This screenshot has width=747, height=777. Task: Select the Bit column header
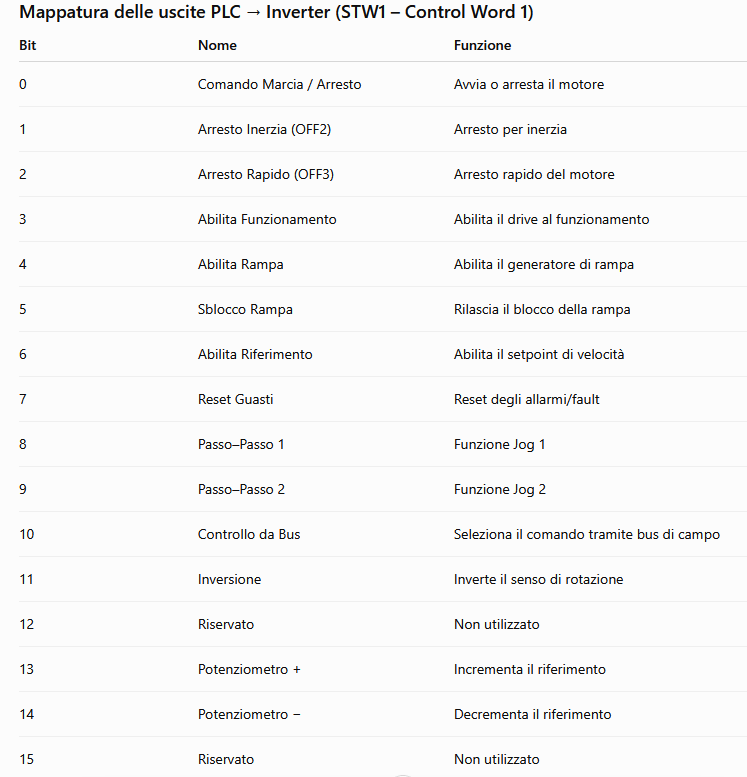tap(28, 45)
